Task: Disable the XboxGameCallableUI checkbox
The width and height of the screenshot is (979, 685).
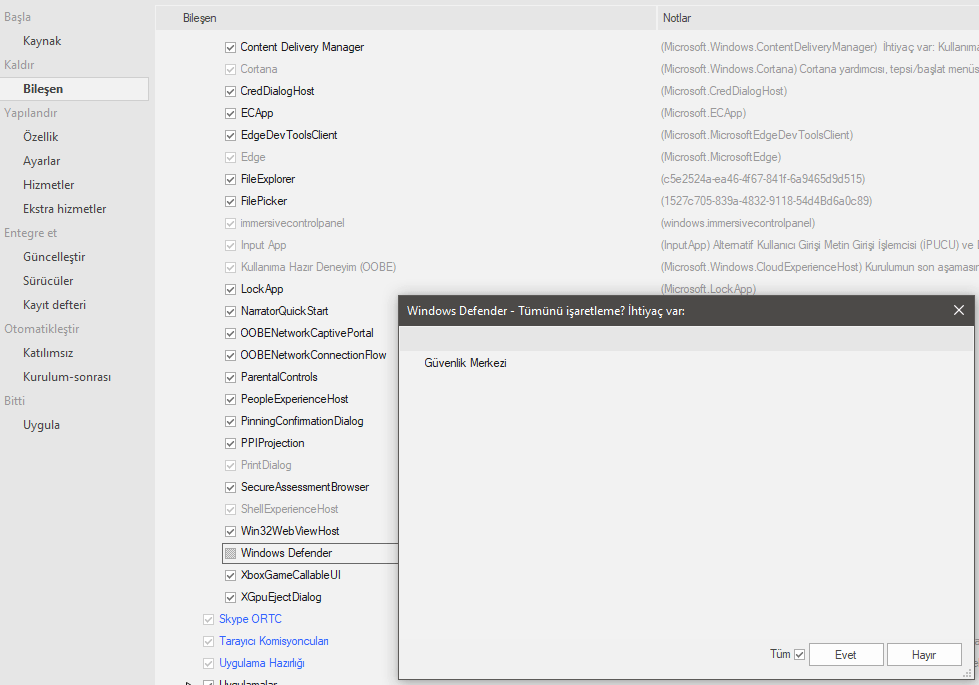Action: click(231, 575)
